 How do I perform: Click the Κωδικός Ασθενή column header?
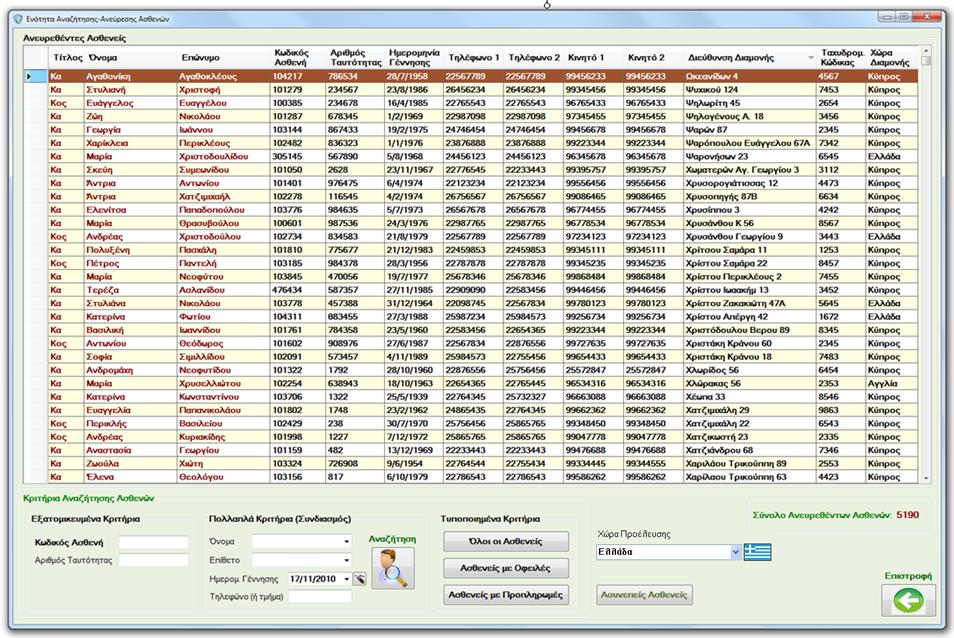297,57
